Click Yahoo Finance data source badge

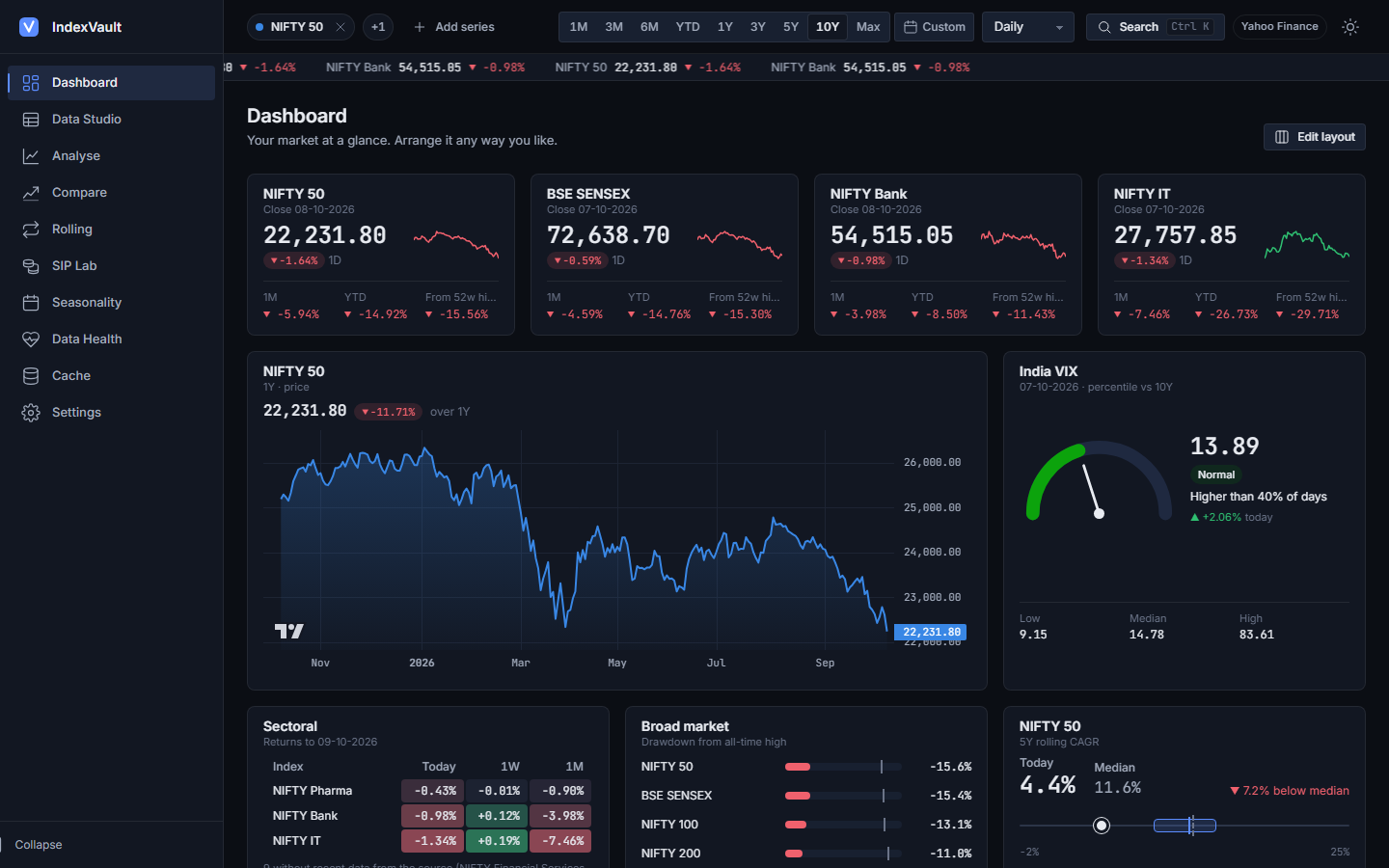pos(1280,27)
